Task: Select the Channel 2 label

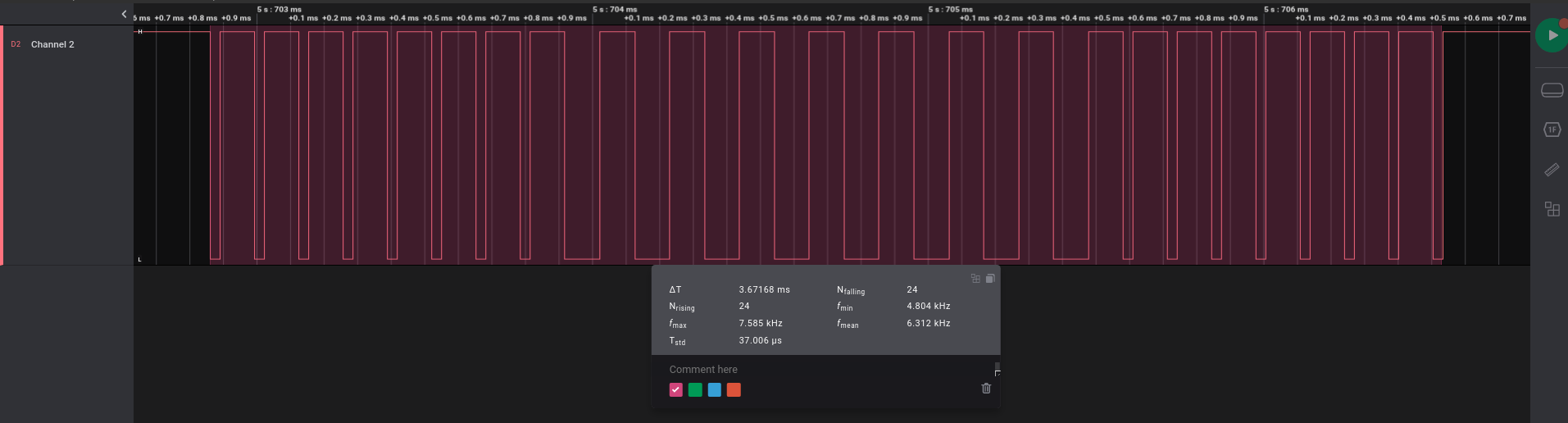Action: (x=52, y=44)
